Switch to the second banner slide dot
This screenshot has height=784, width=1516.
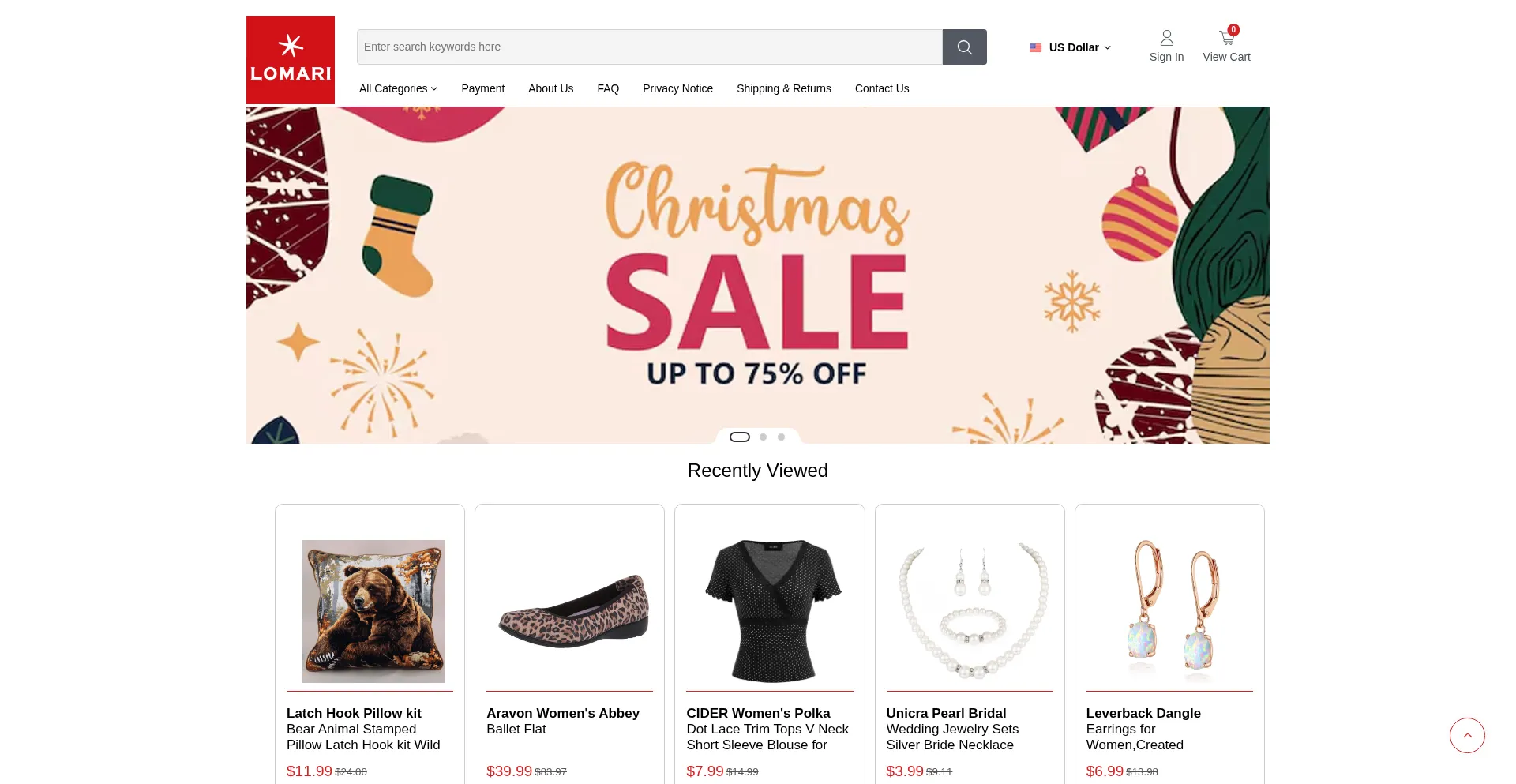pos(763,437)
